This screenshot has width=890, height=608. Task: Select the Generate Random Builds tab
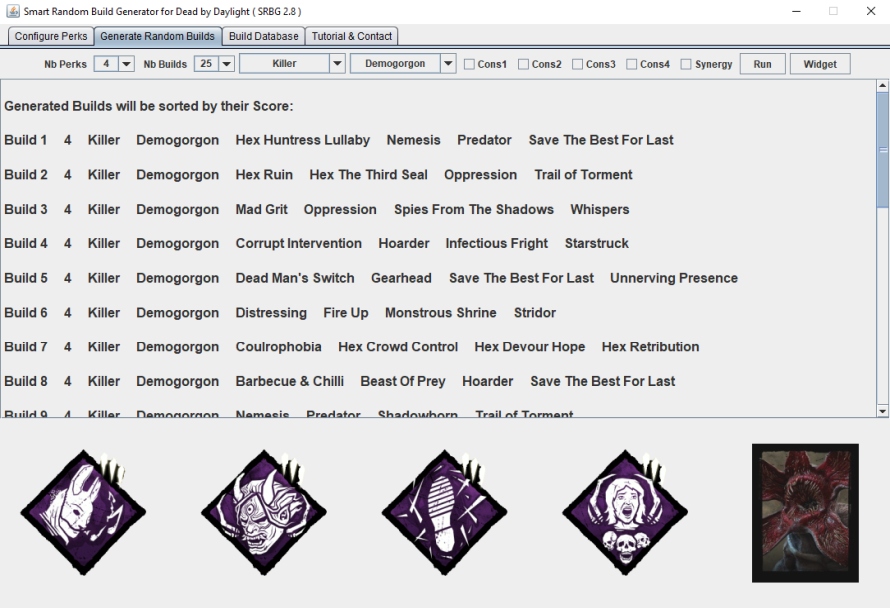(x=158, y=36)
